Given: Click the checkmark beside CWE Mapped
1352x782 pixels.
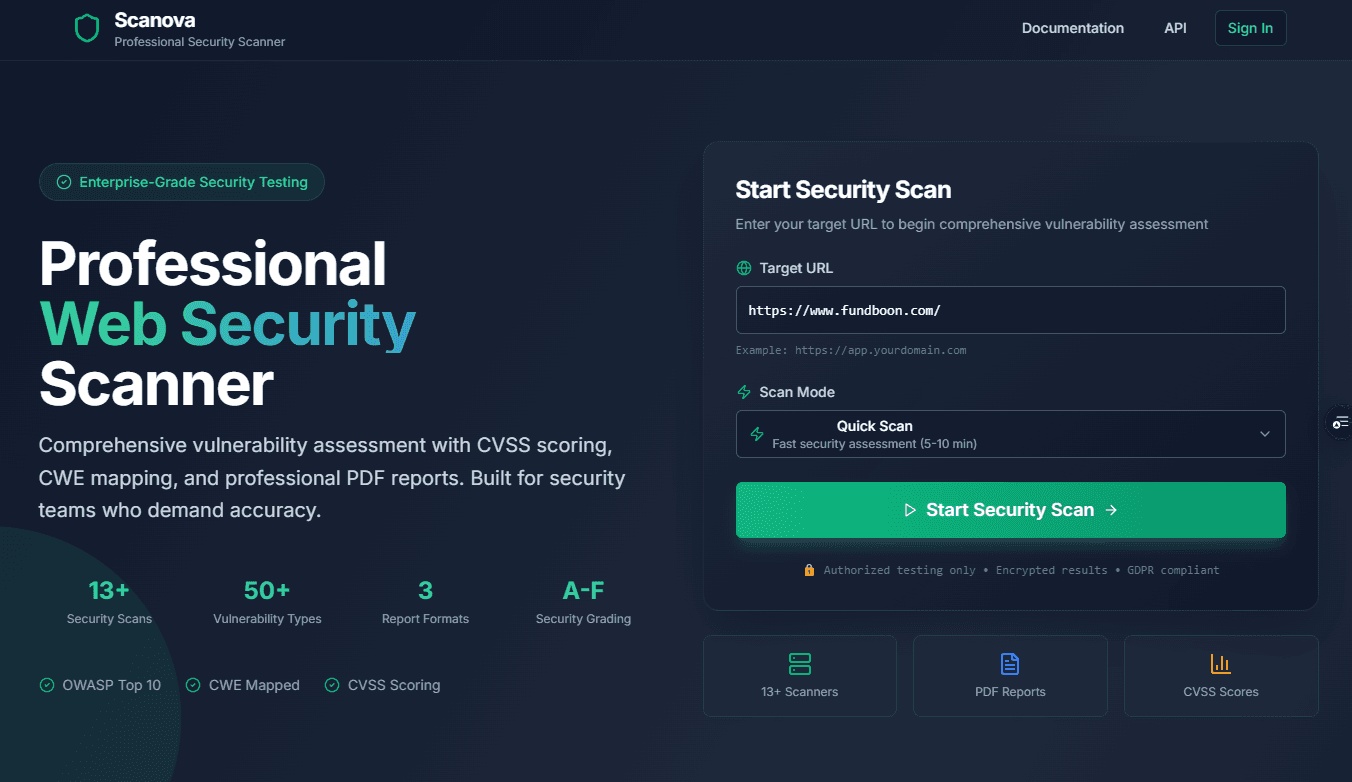Looking at the screenshot, I should pyautogui.click(x=192, y=685).
